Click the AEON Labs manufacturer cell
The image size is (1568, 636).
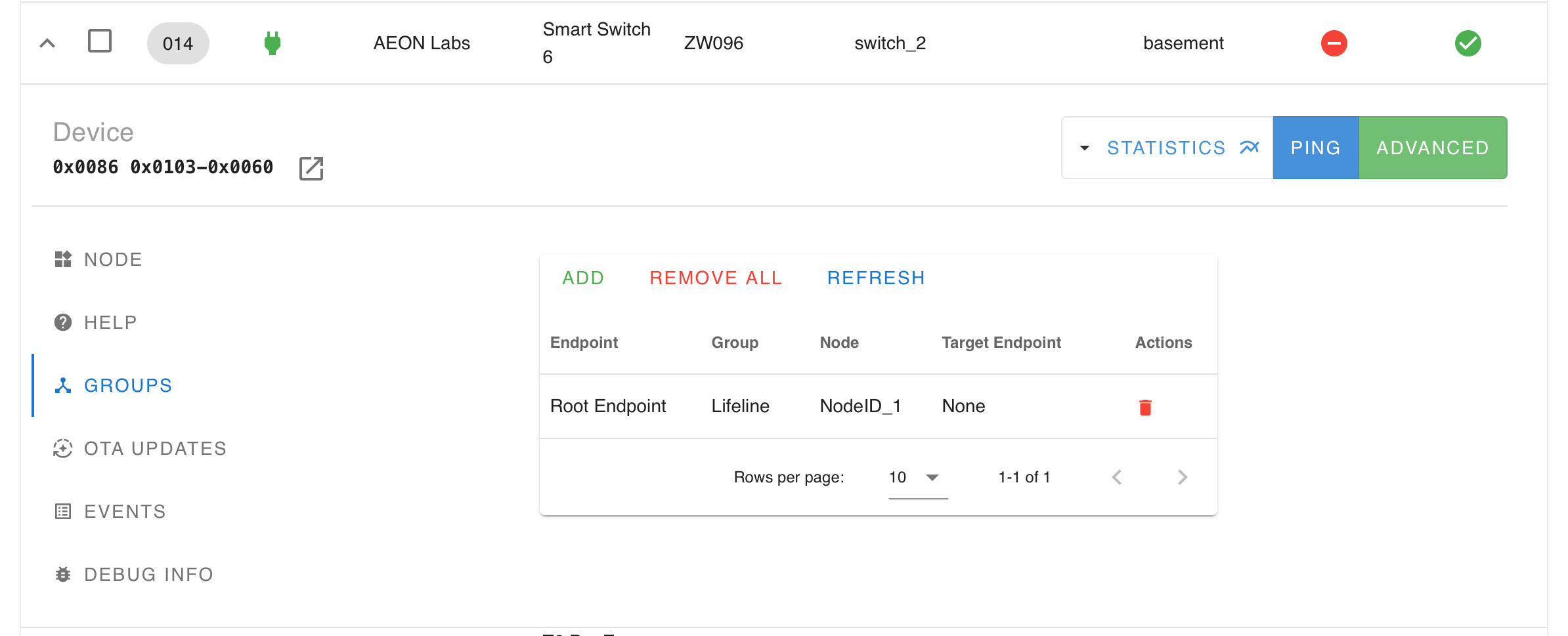pos(422,43)
